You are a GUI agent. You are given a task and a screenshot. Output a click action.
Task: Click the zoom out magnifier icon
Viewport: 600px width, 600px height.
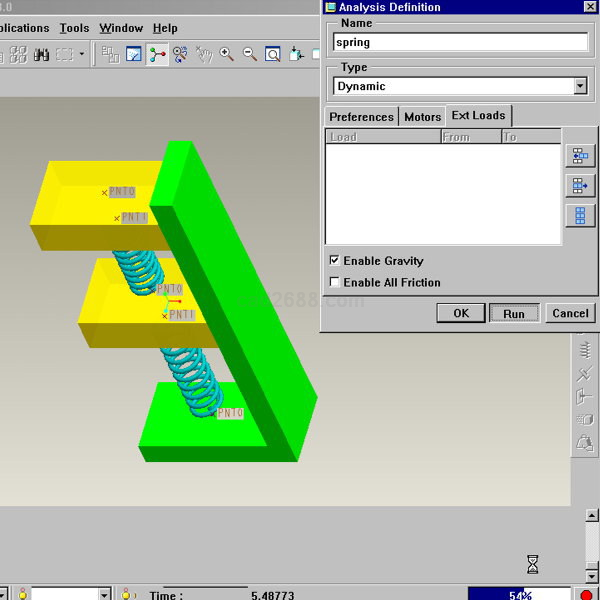pyautogui.click(x=249, y=54)
